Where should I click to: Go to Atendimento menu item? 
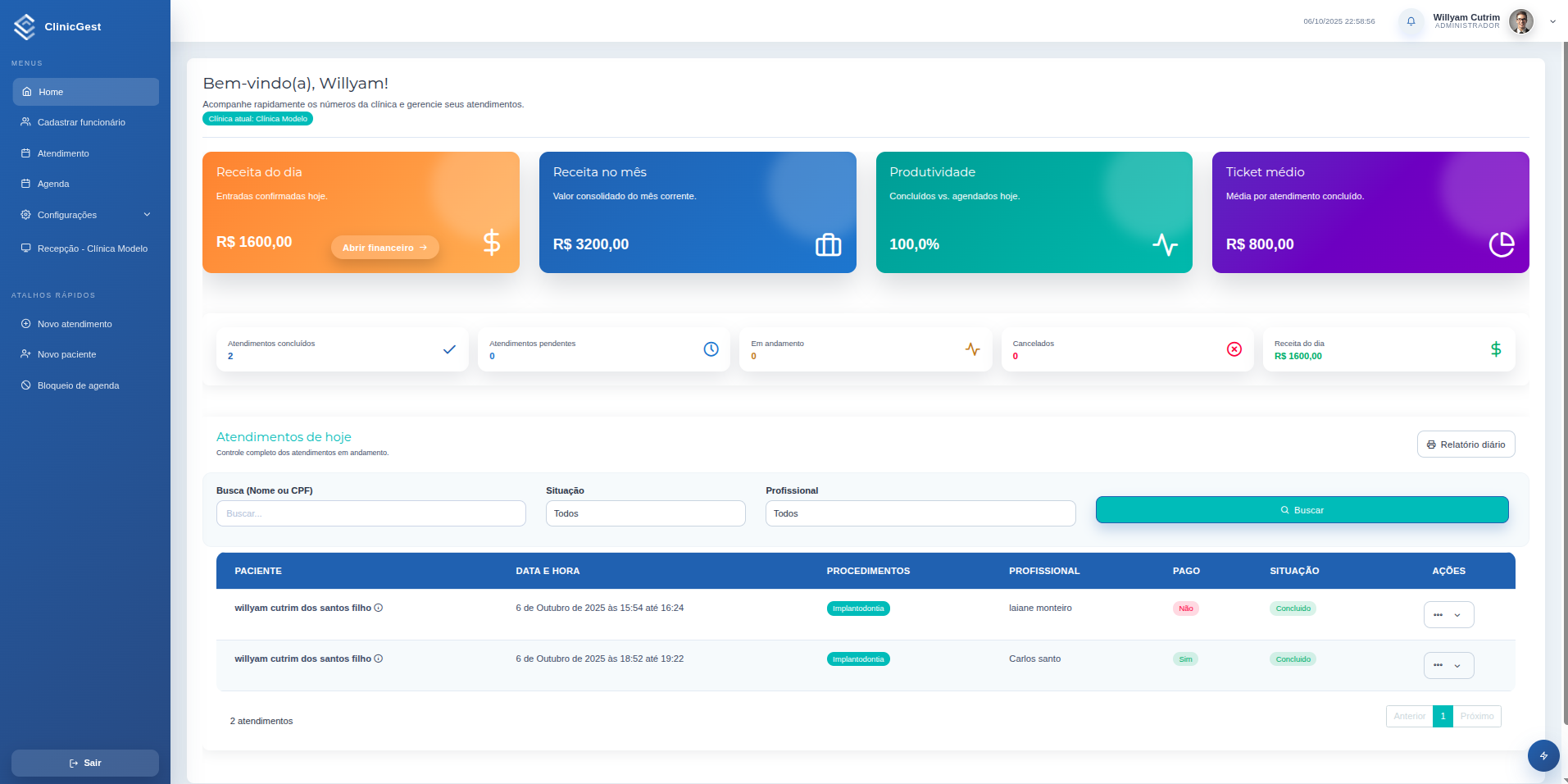(63, 153)
